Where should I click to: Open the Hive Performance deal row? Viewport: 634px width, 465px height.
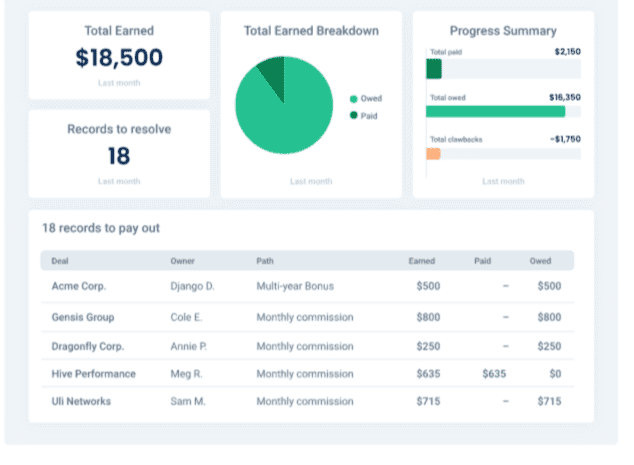point(307,374)
